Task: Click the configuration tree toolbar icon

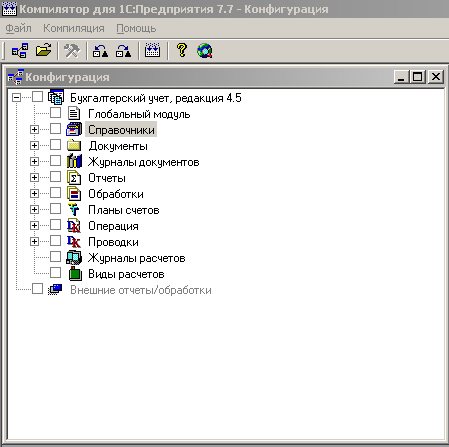Action: [x=20, y=51]
